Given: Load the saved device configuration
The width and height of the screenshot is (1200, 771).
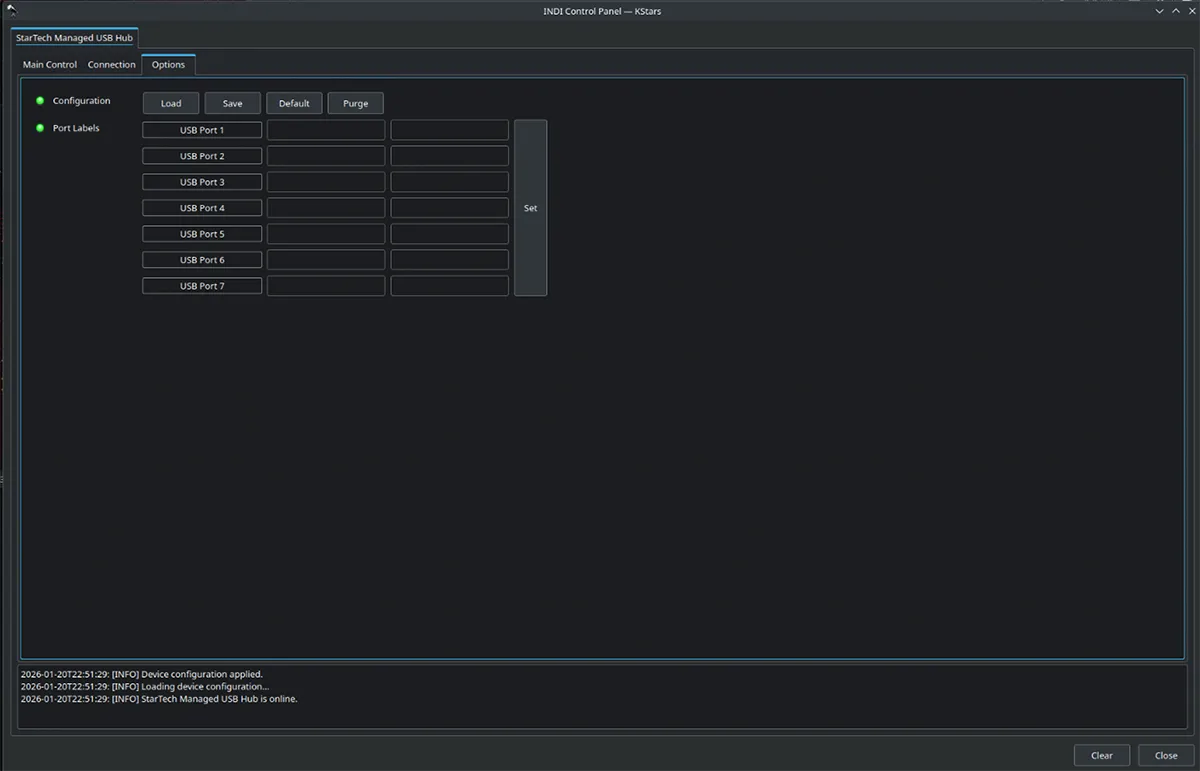Looking at the screenshot, I should 171,103.
